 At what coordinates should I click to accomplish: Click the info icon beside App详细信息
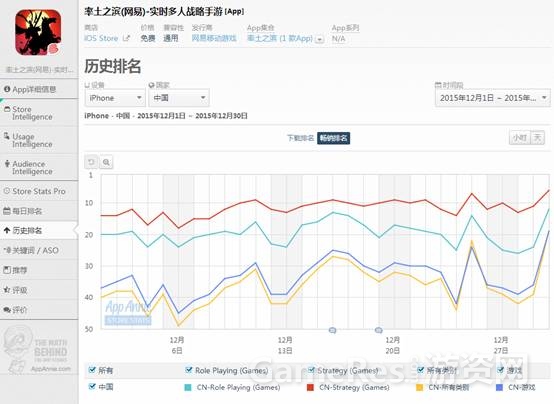pos(7,89)
